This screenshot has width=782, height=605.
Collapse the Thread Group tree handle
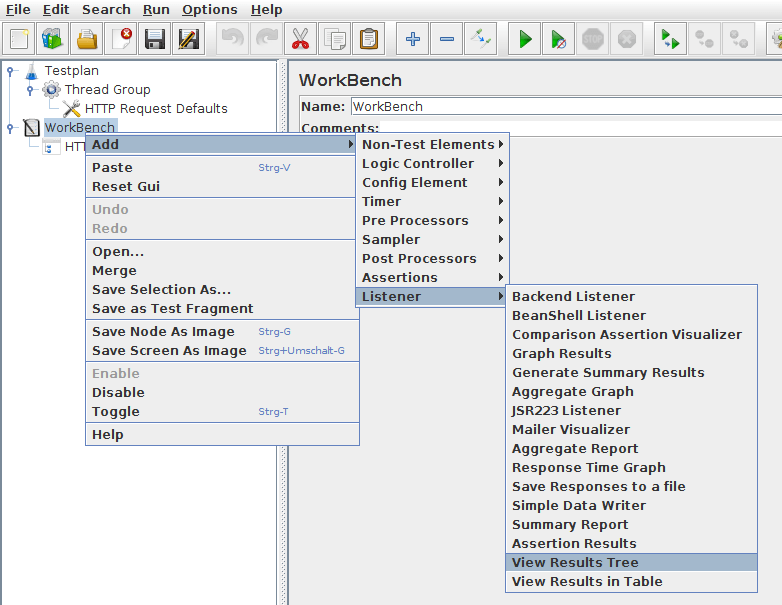[30, 90]
